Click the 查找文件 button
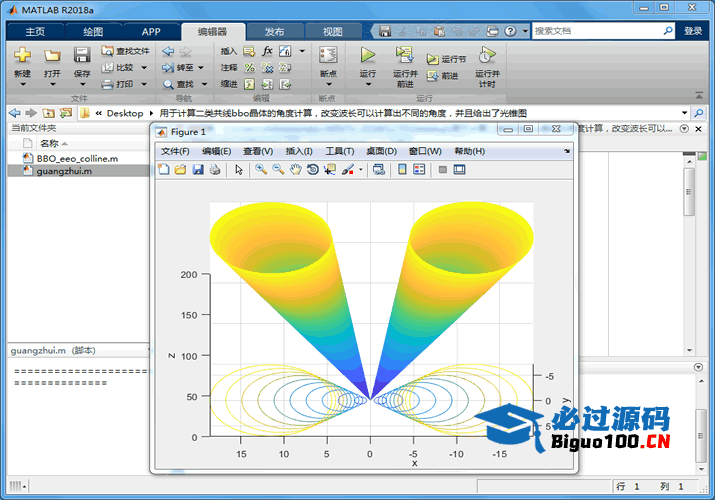 coord(126,51)
